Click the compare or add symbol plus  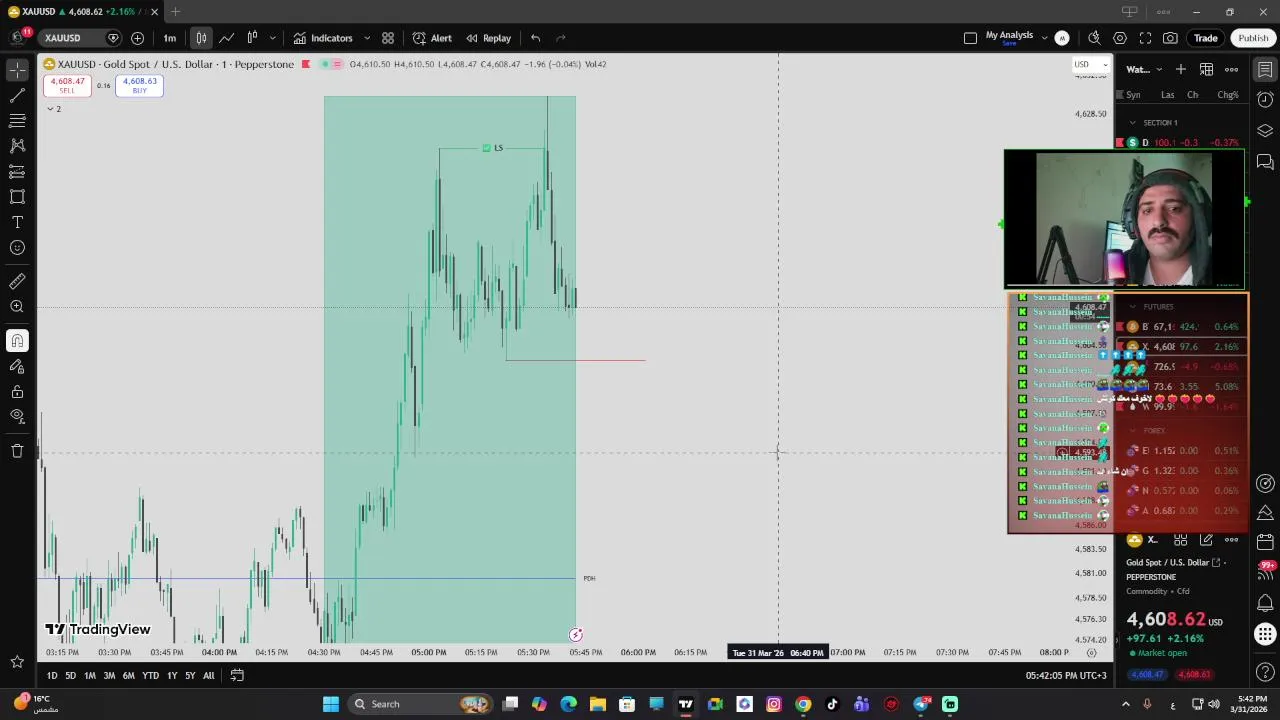point(137,38)
